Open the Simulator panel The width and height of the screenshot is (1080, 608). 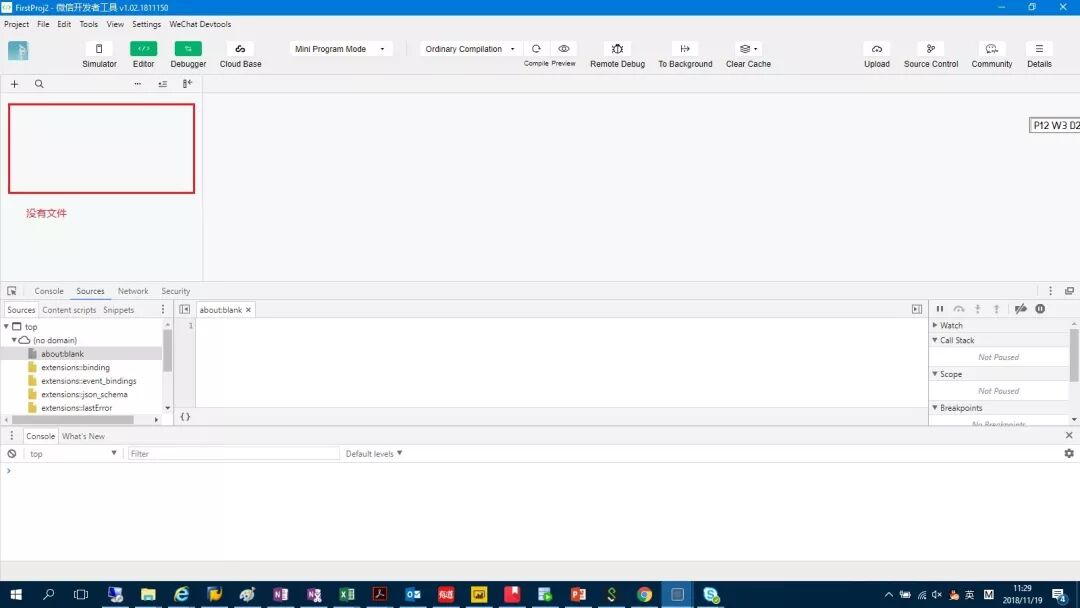point(98,49)
